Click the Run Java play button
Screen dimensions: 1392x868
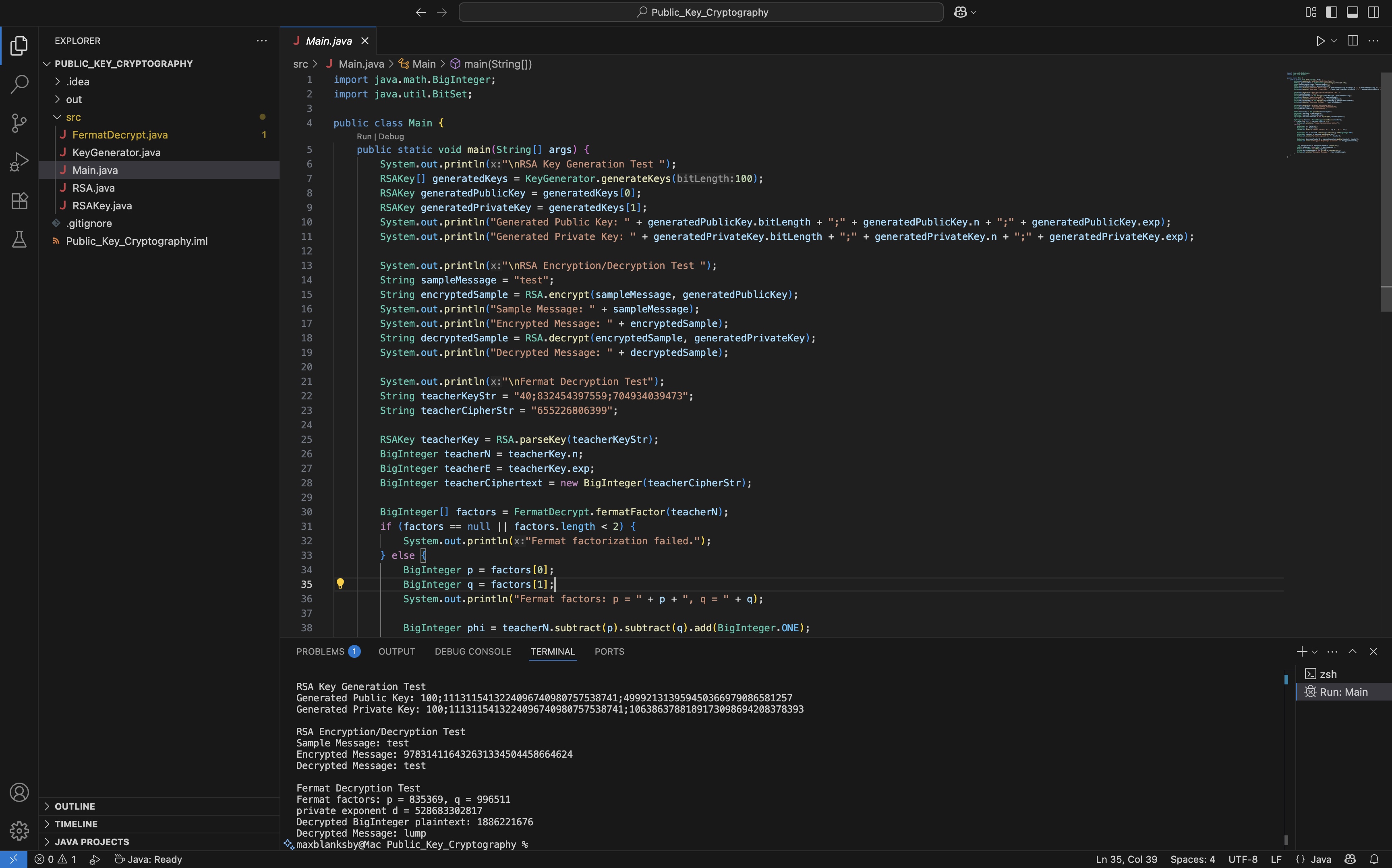click(1320, 41)
